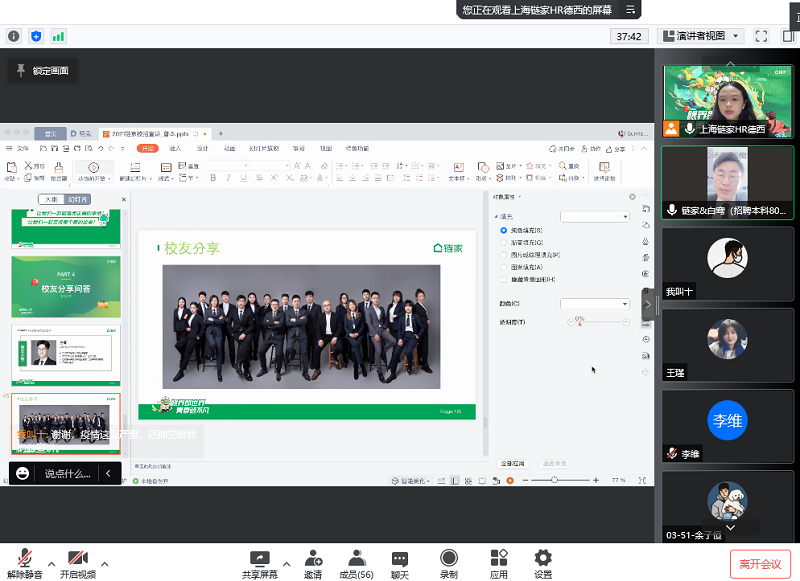
Task: Toggle microphone with 解除静音
Action: (x=24, y=564)
